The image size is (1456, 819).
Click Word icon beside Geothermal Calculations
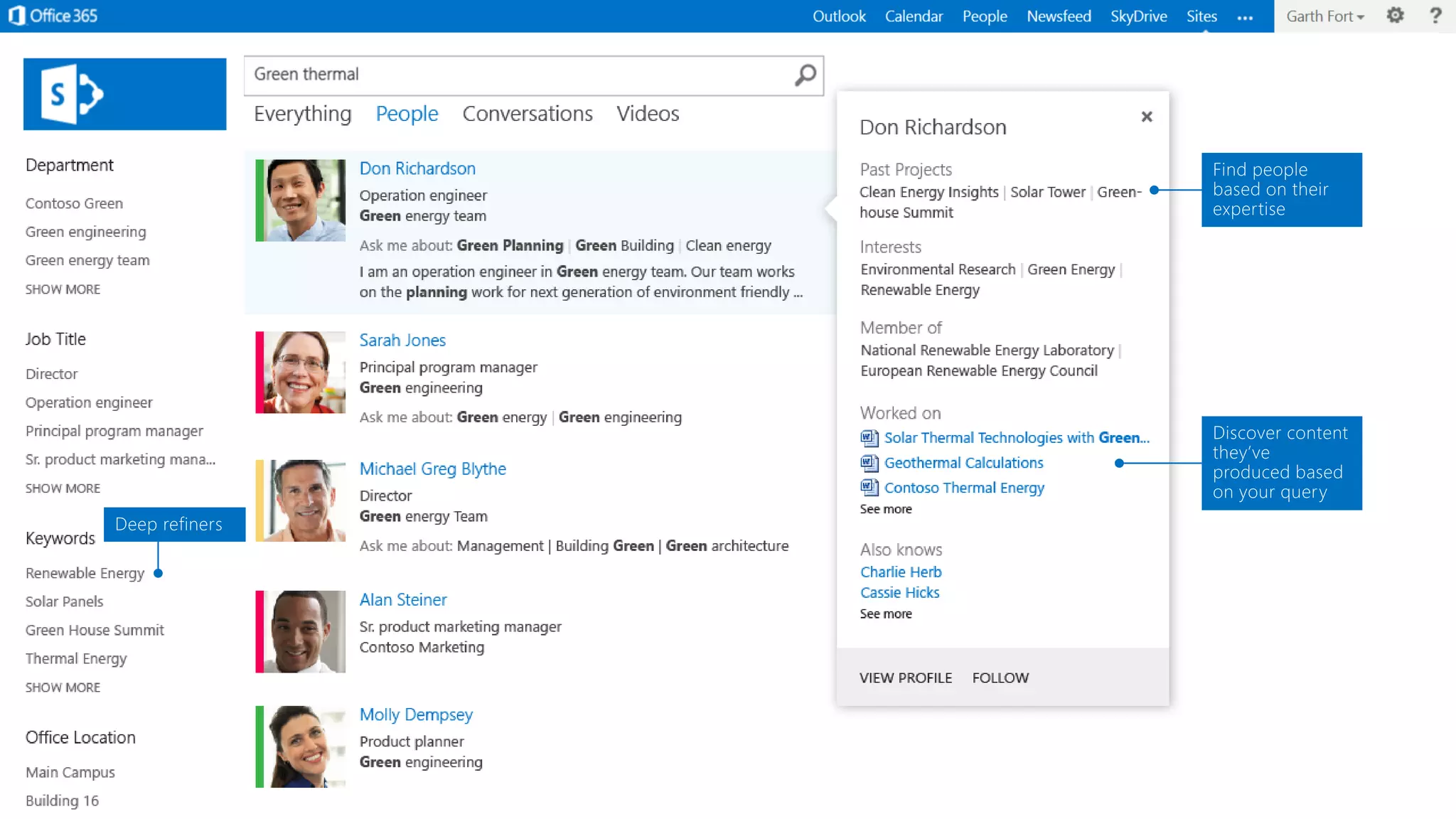pos(869,464)
